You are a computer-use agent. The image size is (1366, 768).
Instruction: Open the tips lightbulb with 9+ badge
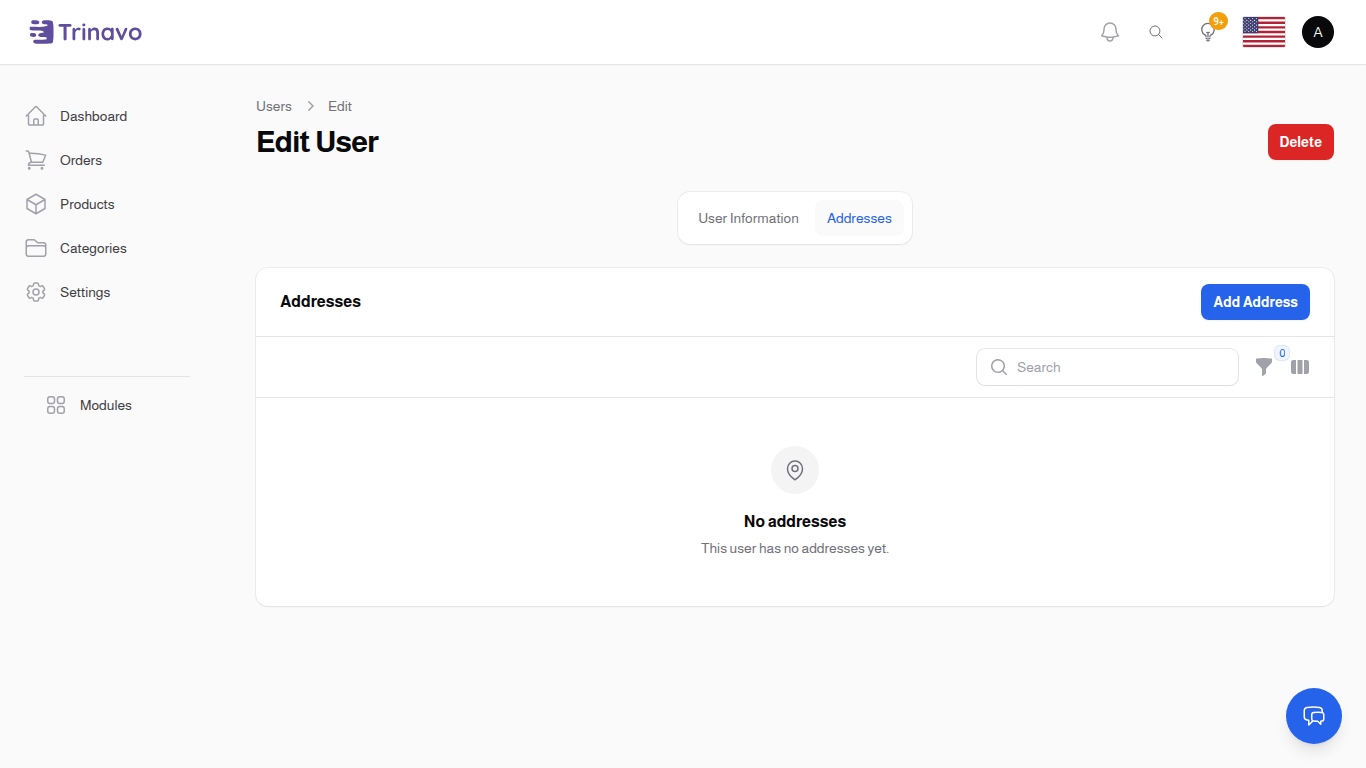pos(1207,31)
